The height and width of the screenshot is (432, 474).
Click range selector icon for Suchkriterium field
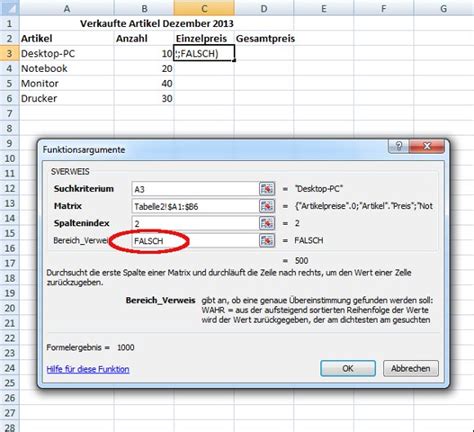click(267, 189)
